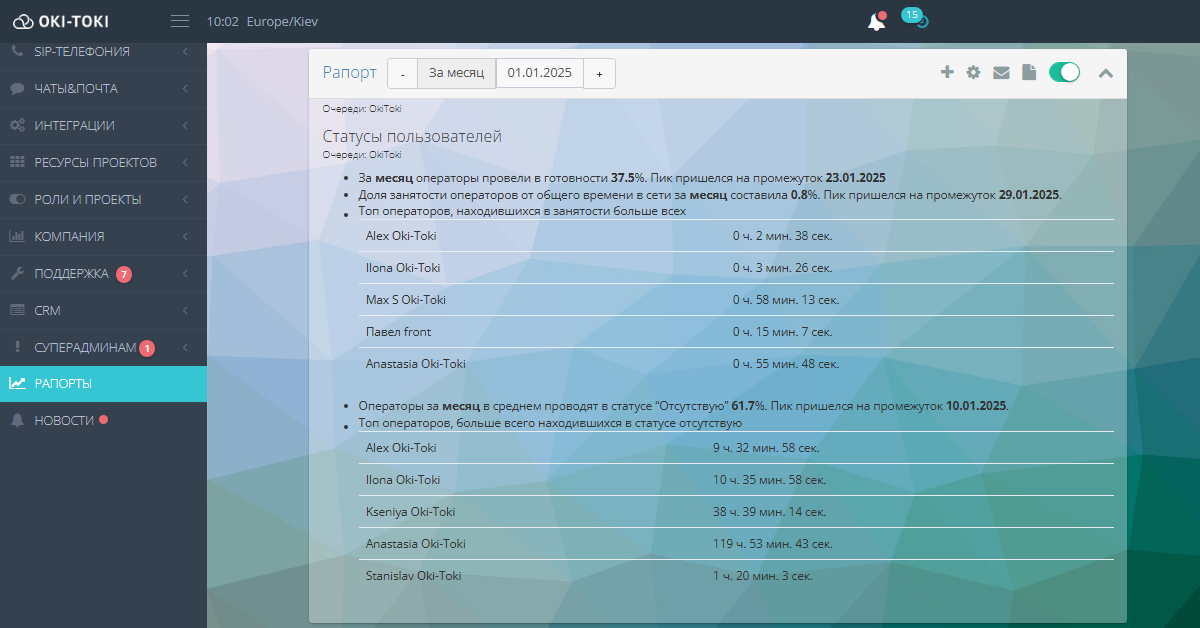The image size is (1200, 628).
Task: Click the line chart icon beside Рапорты
Action: pyautogui.click(x=17, y=383)
